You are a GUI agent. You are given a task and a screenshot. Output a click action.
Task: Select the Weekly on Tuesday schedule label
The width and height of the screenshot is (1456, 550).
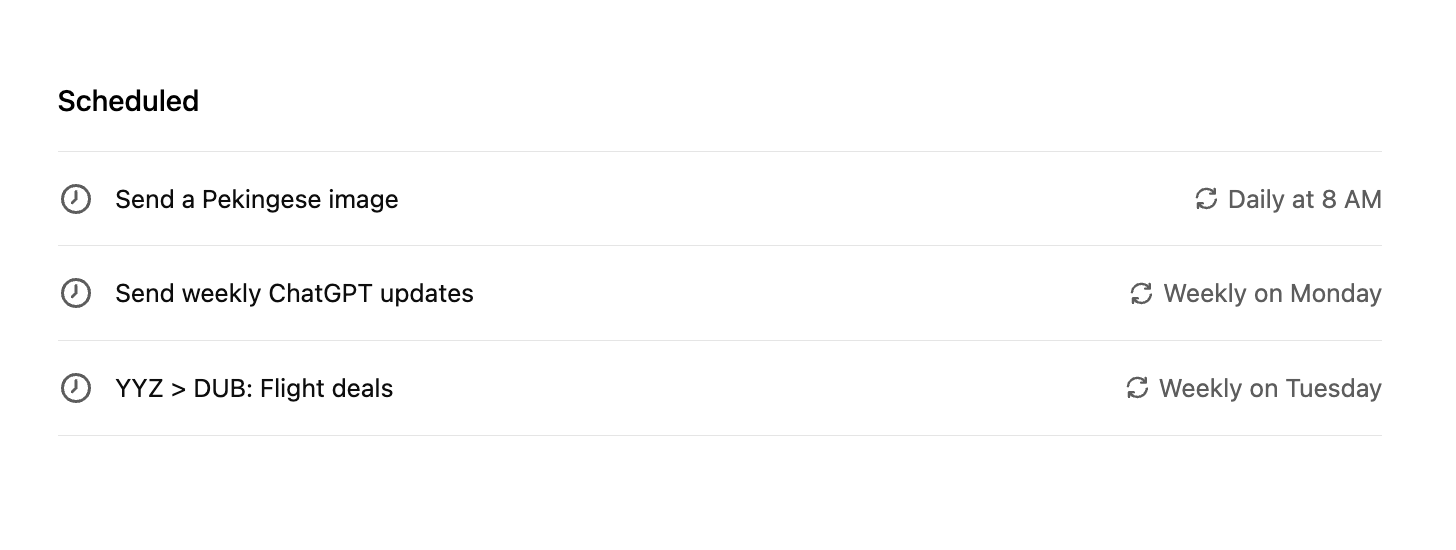1270,389
